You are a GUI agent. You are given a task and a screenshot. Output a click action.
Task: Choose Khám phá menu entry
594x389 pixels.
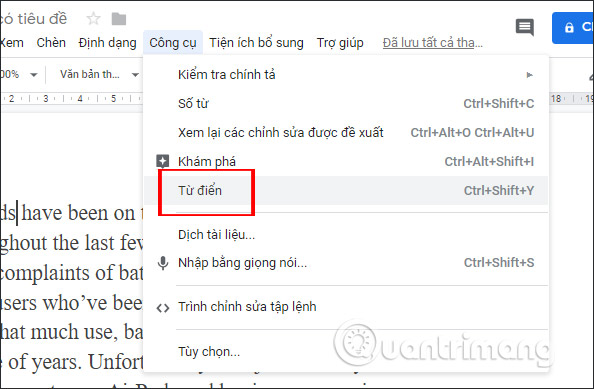click(x=346, y=161)
